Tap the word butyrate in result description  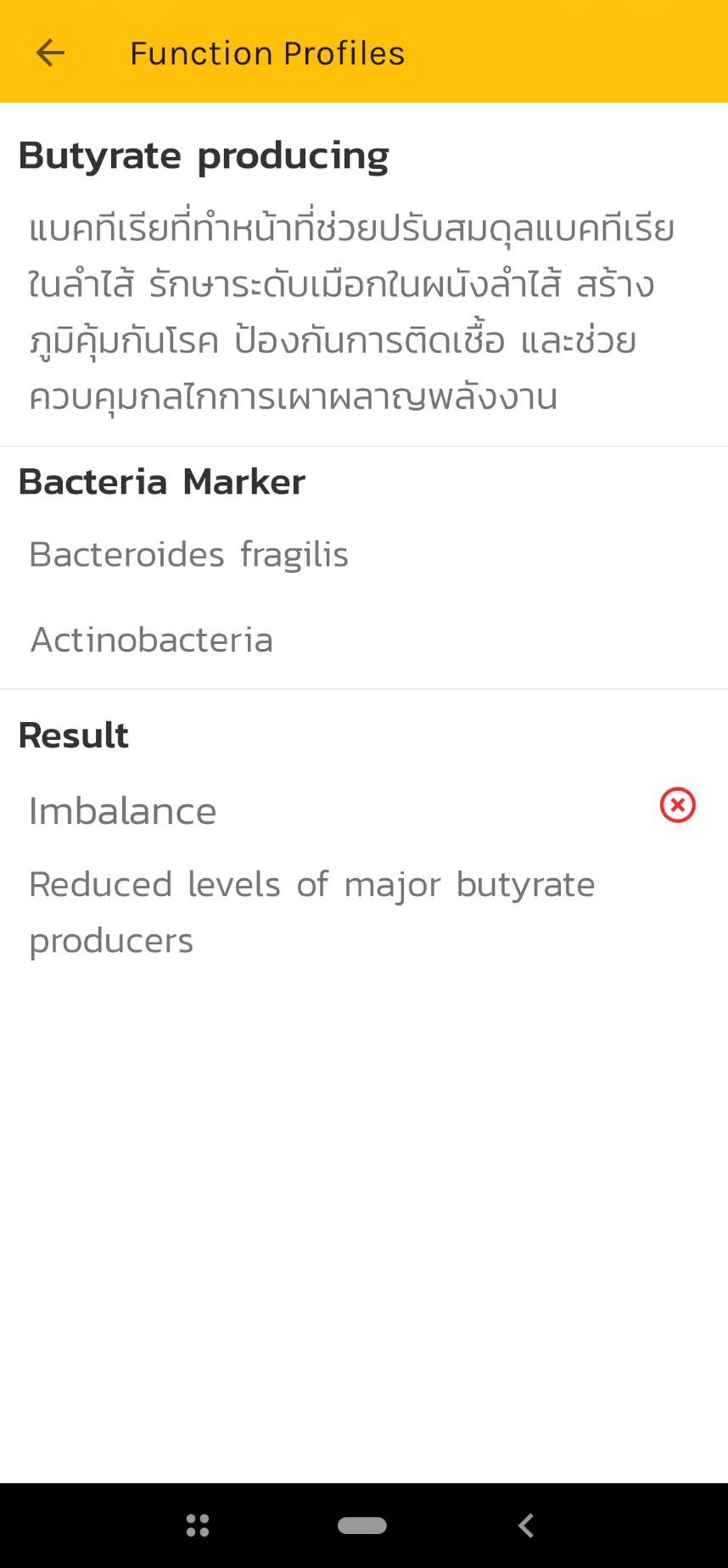(525, 885)
